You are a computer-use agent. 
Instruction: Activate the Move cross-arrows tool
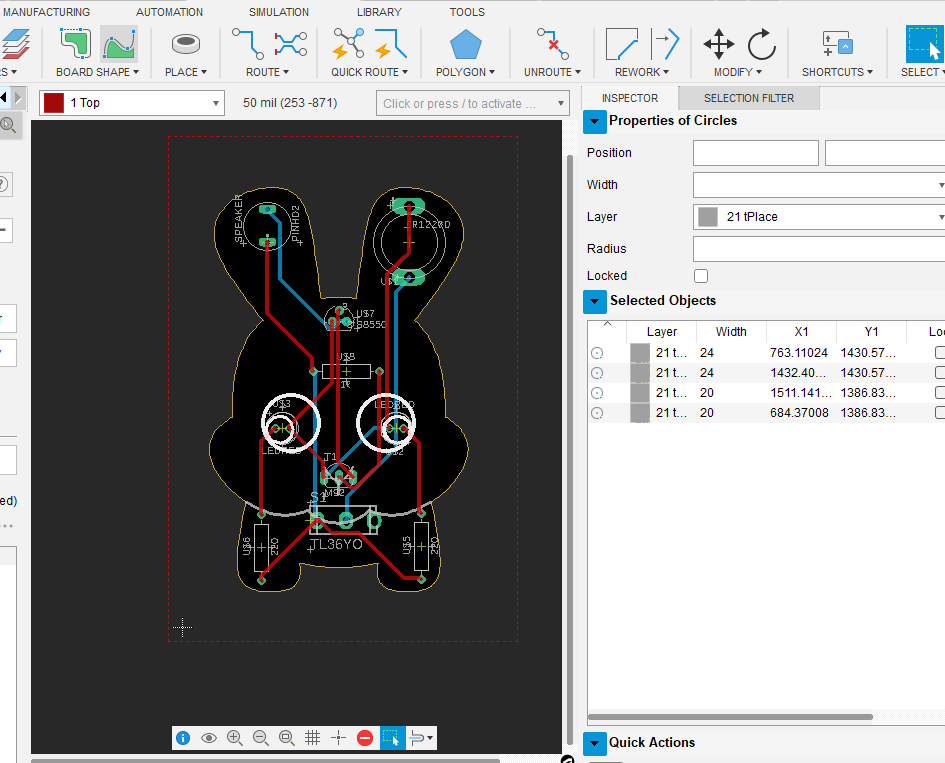click(718, 44)
